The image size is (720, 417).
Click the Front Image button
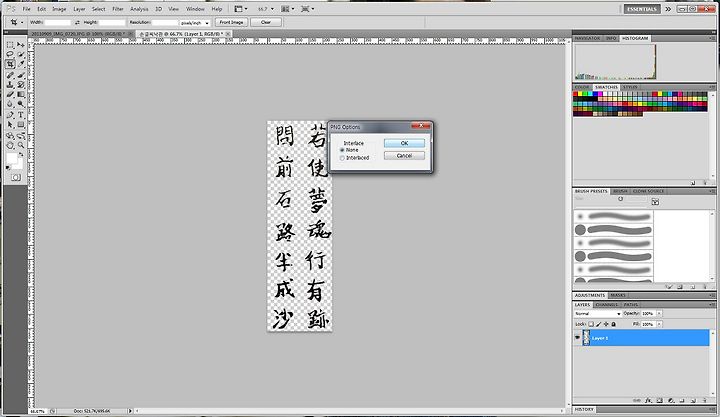pyautogui.click(x=231, y=22)
